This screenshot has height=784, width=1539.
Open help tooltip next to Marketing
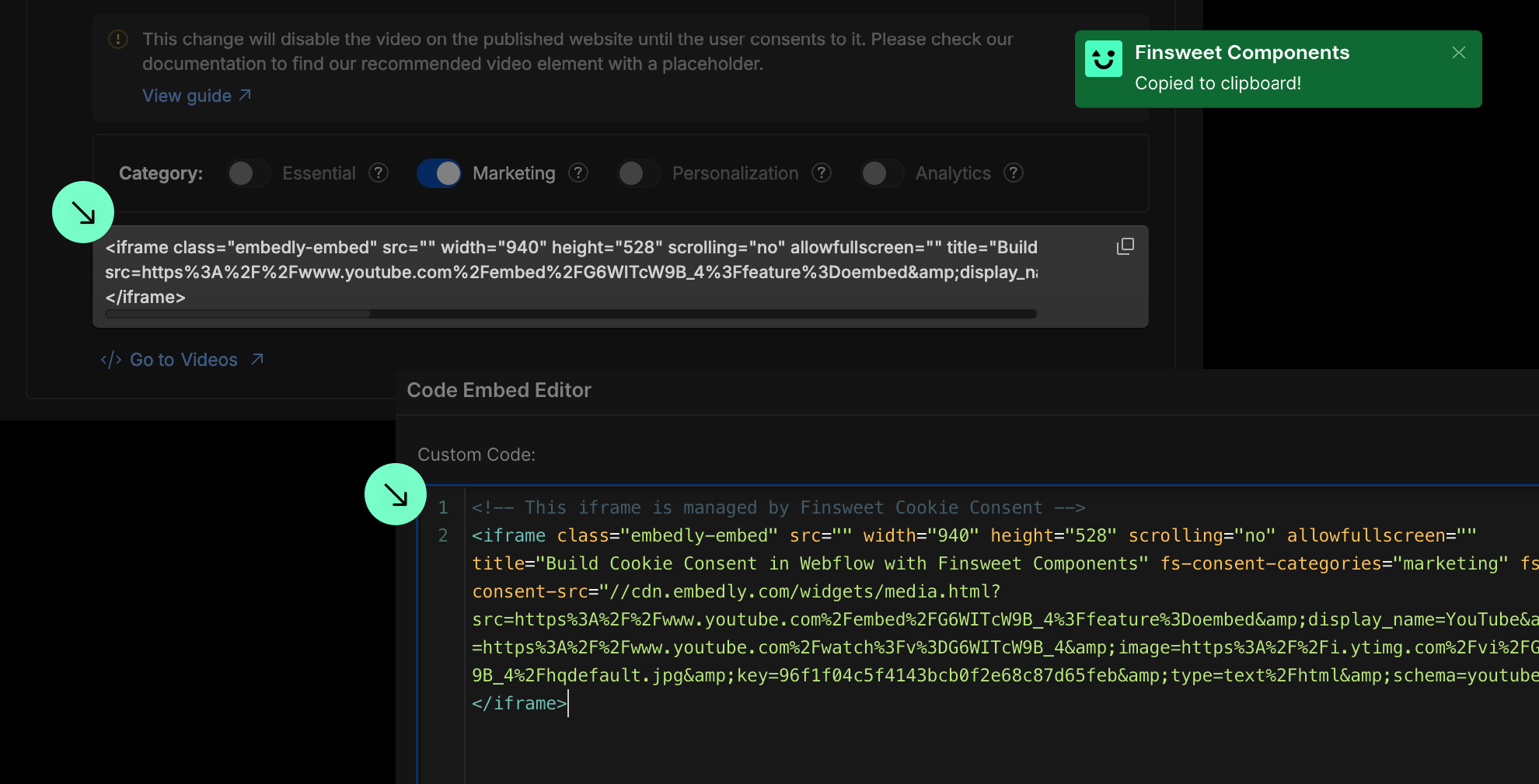coord(578,172)
